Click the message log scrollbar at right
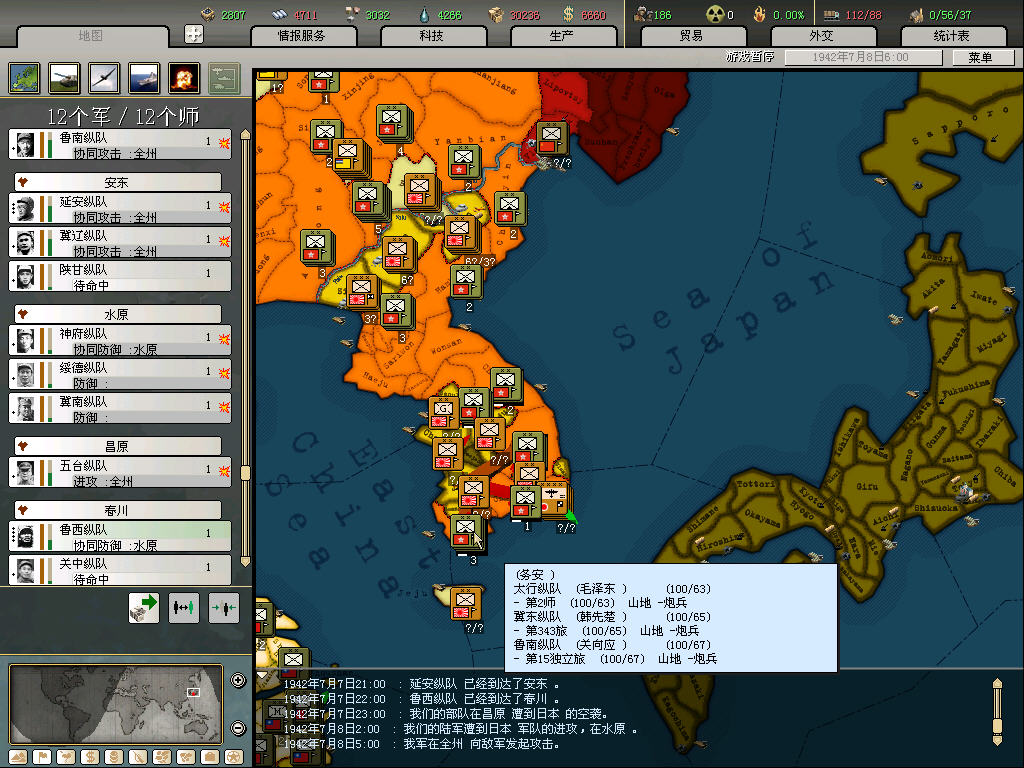This screenshot has height=768, width=1024. coord(997,712)
